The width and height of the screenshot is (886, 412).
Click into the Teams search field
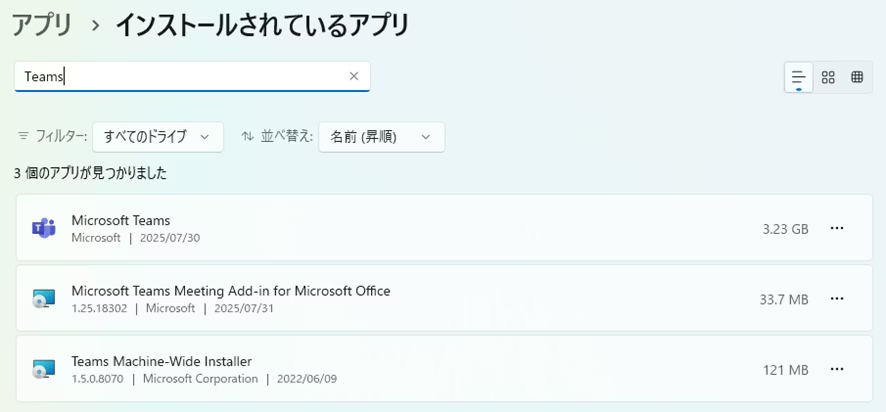192,76
